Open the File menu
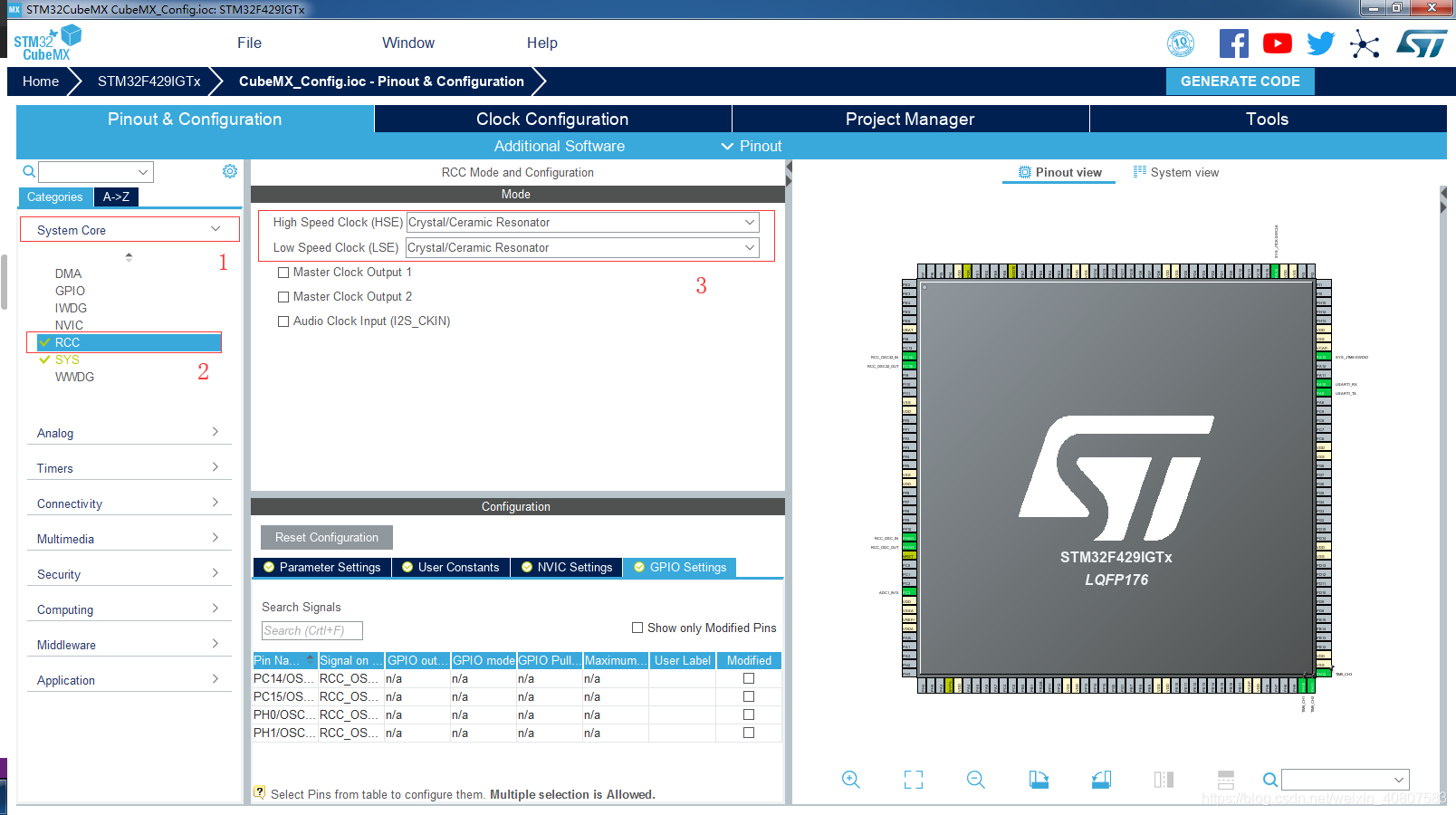This screenshot has width=1456, height=815. click(x=249, y=43)
